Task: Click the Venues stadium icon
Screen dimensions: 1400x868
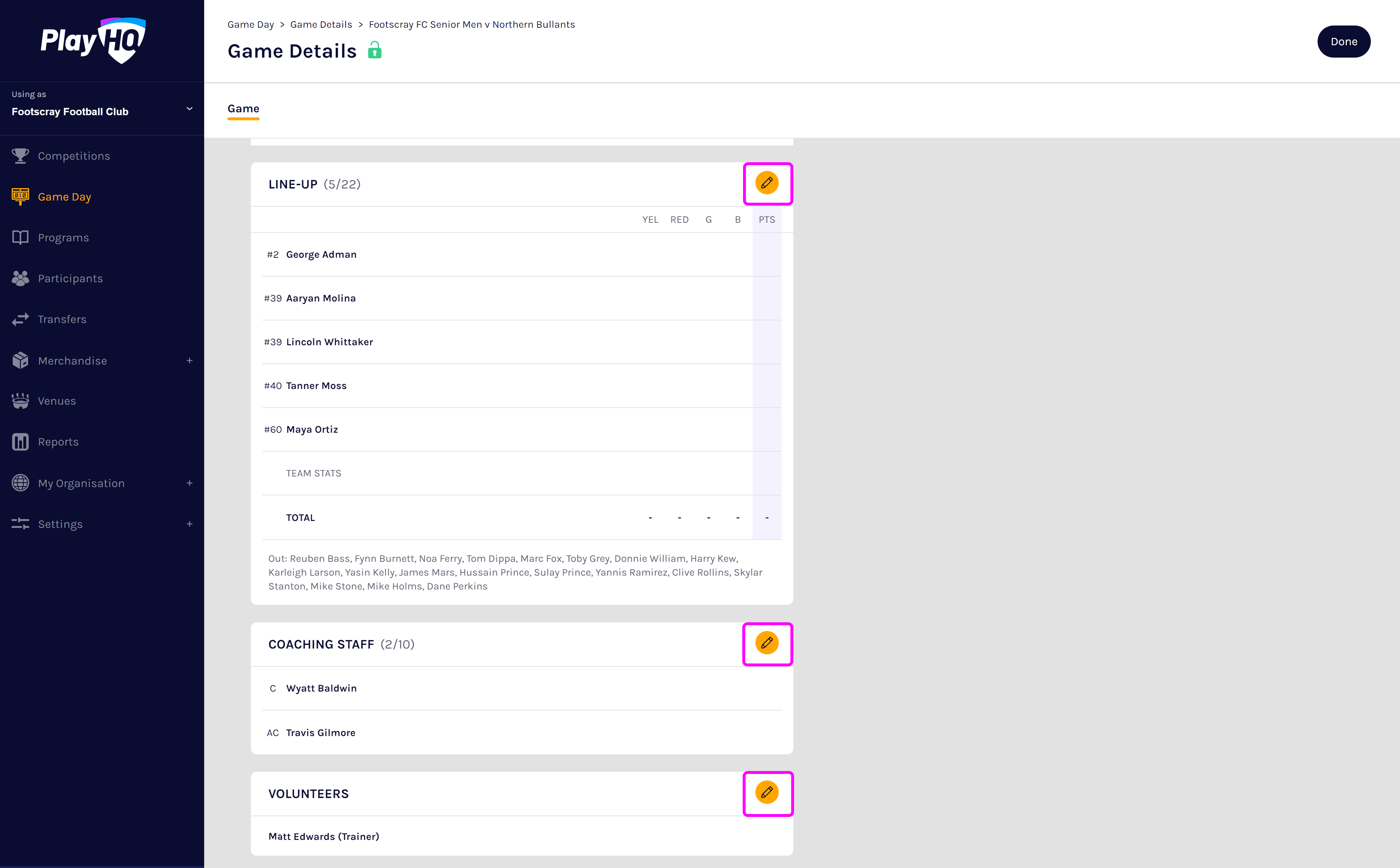Action: [20, 401]
